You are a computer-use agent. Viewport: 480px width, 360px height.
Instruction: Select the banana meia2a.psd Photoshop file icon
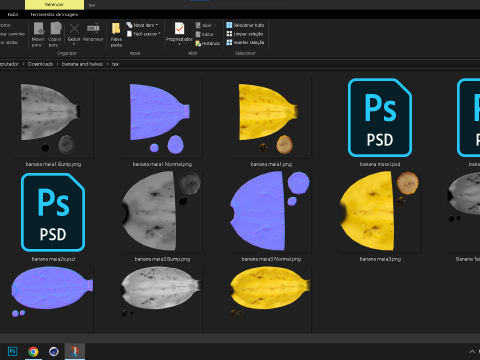point(53,212)
